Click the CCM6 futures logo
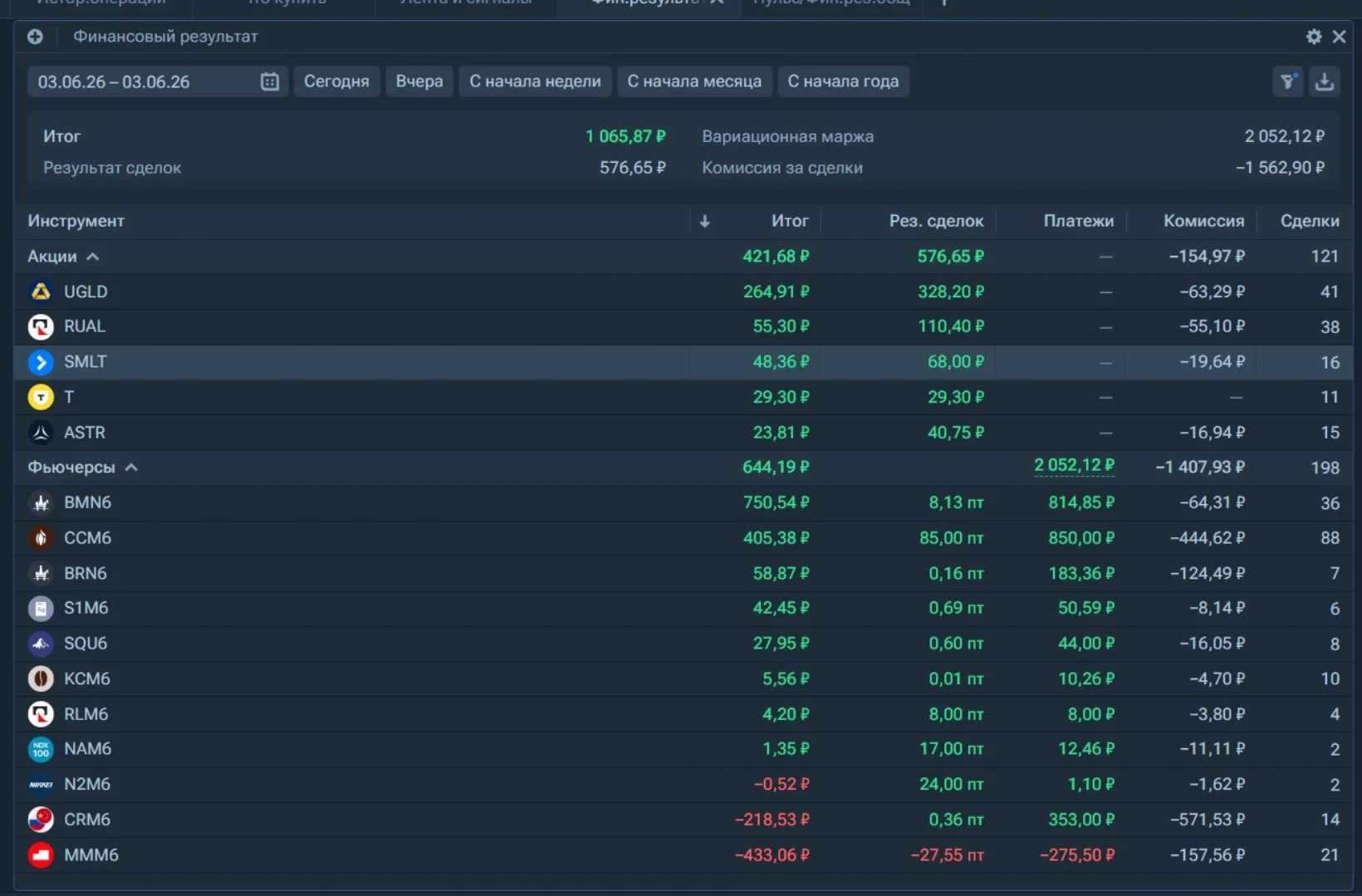The image size is (1362, 896). click(41, 538)
